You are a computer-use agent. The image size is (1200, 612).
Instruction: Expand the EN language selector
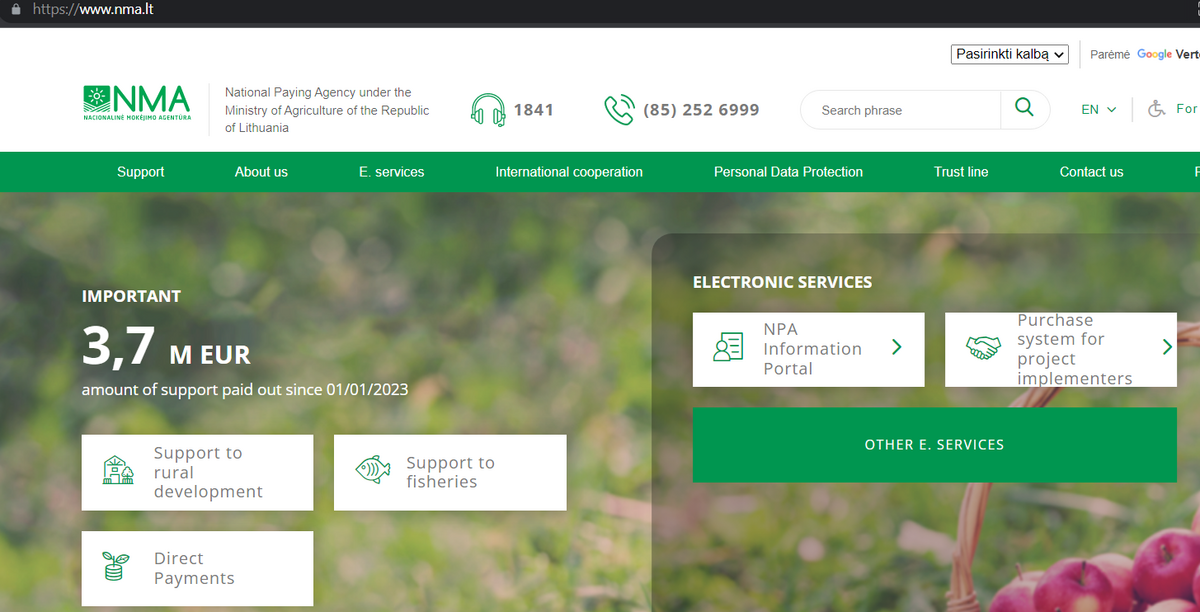(x=1098, y=110)
